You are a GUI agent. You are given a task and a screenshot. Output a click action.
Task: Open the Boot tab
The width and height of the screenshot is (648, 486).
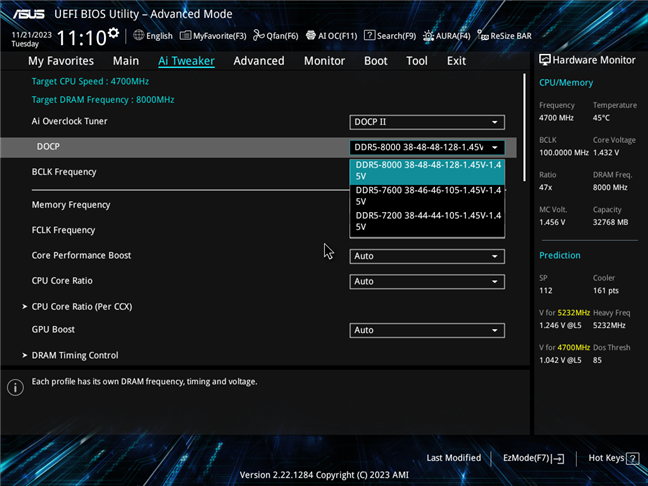[376, 61]
